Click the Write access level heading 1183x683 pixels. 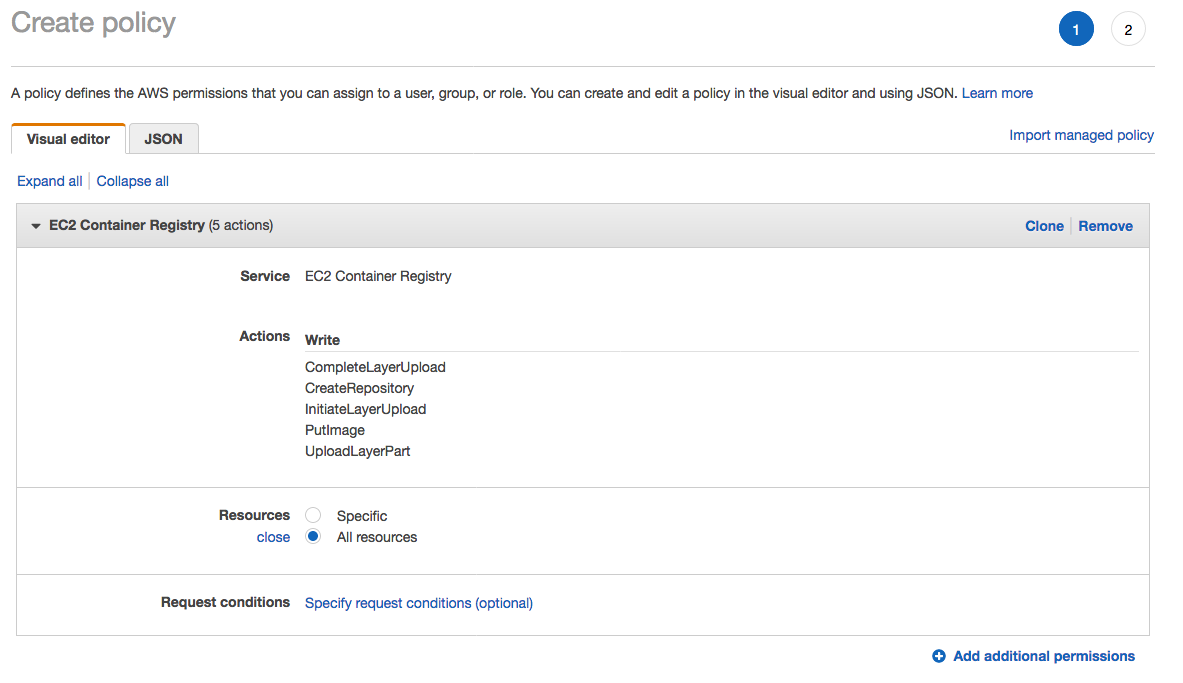coord(322,340)
